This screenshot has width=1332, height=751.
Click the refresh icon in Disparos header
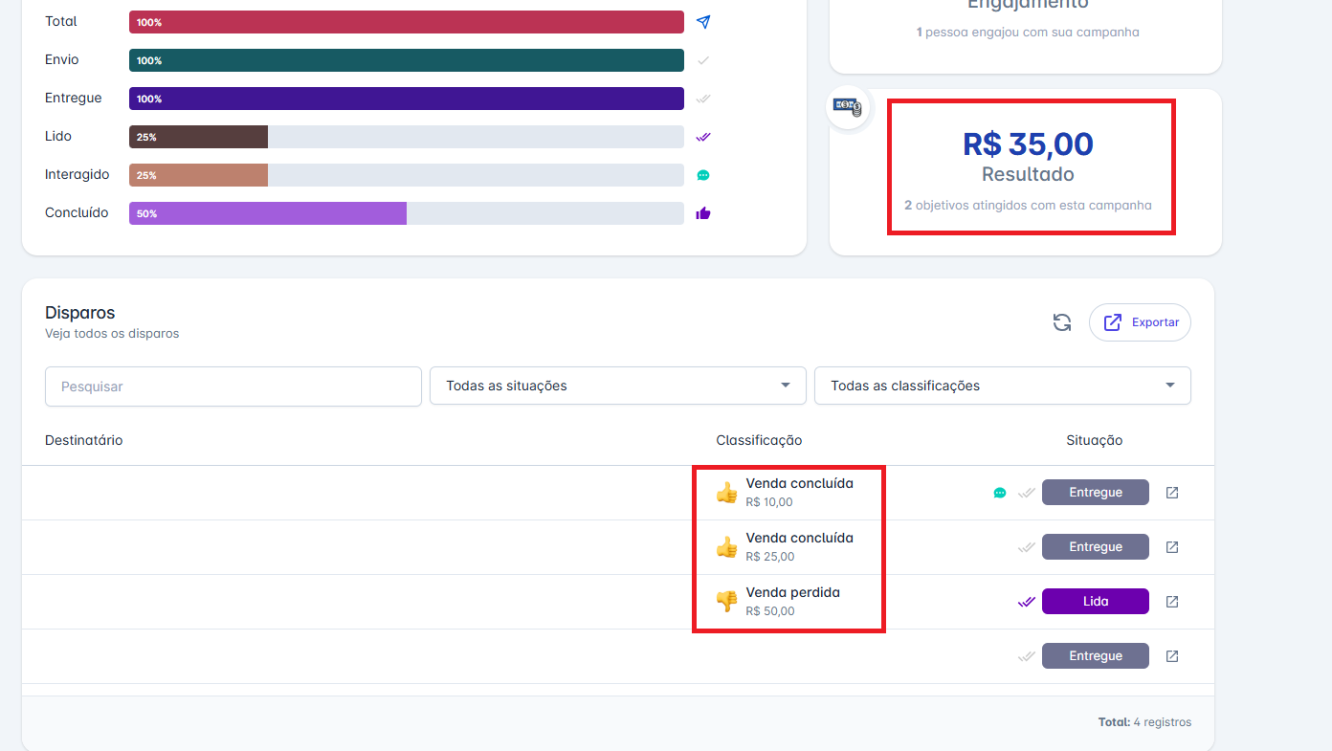click(x=1062, y=323)
